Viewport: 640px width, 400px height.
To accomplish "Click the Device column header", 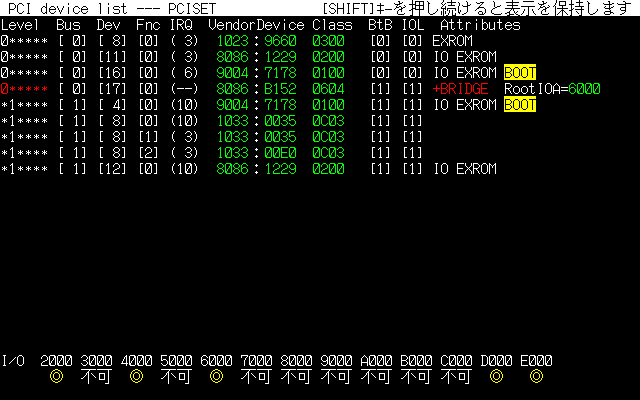I will pyautogui.click(x=280, y=25).
